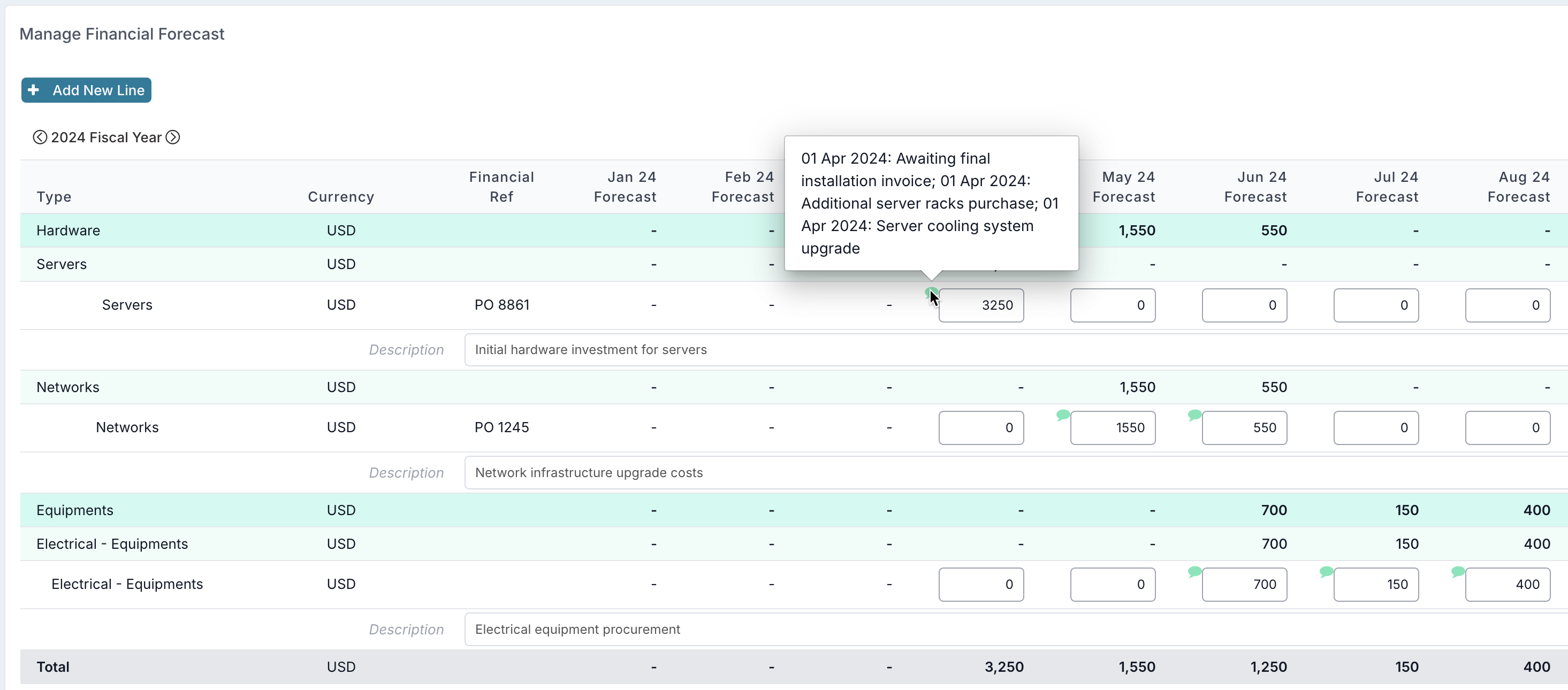Image resolution: width=1568 pixels, height=690 pixels.
Task: Select the Hardware category row
Action: point(794,231)
